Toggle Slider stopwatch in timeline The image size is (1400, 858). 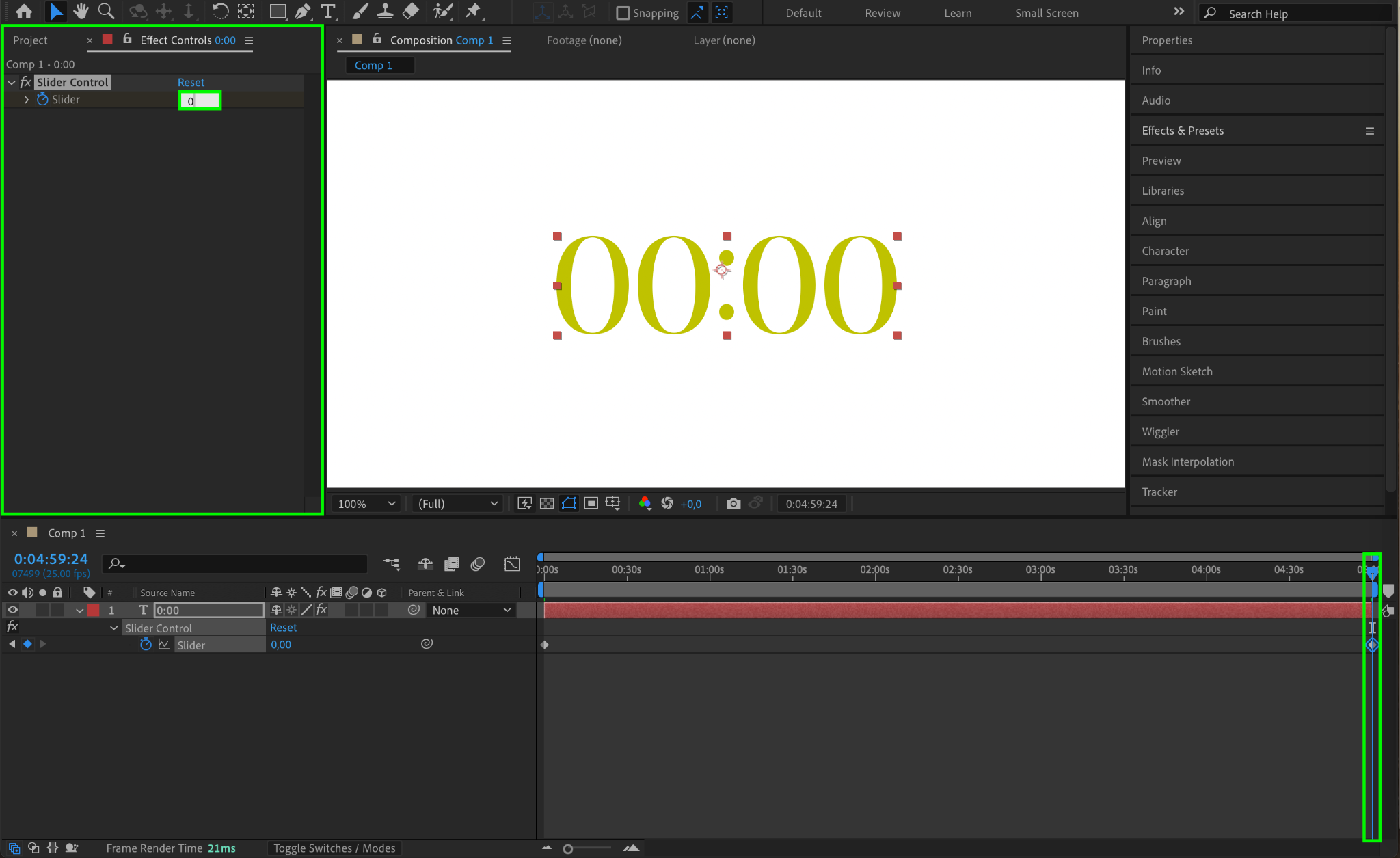[146, 644]
